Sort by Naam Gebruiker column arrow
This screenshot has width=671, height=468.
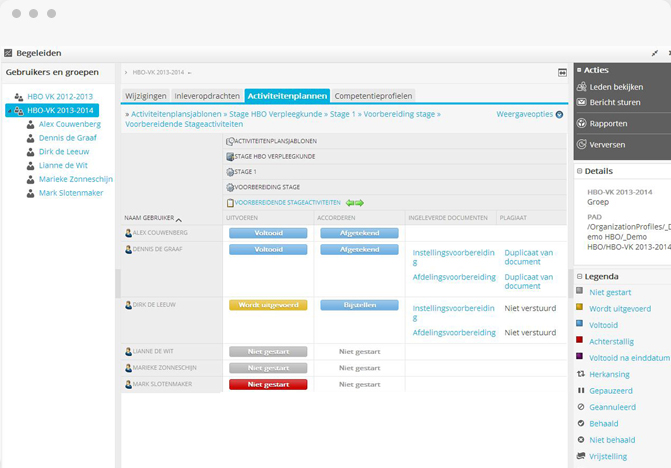[179, 219]
